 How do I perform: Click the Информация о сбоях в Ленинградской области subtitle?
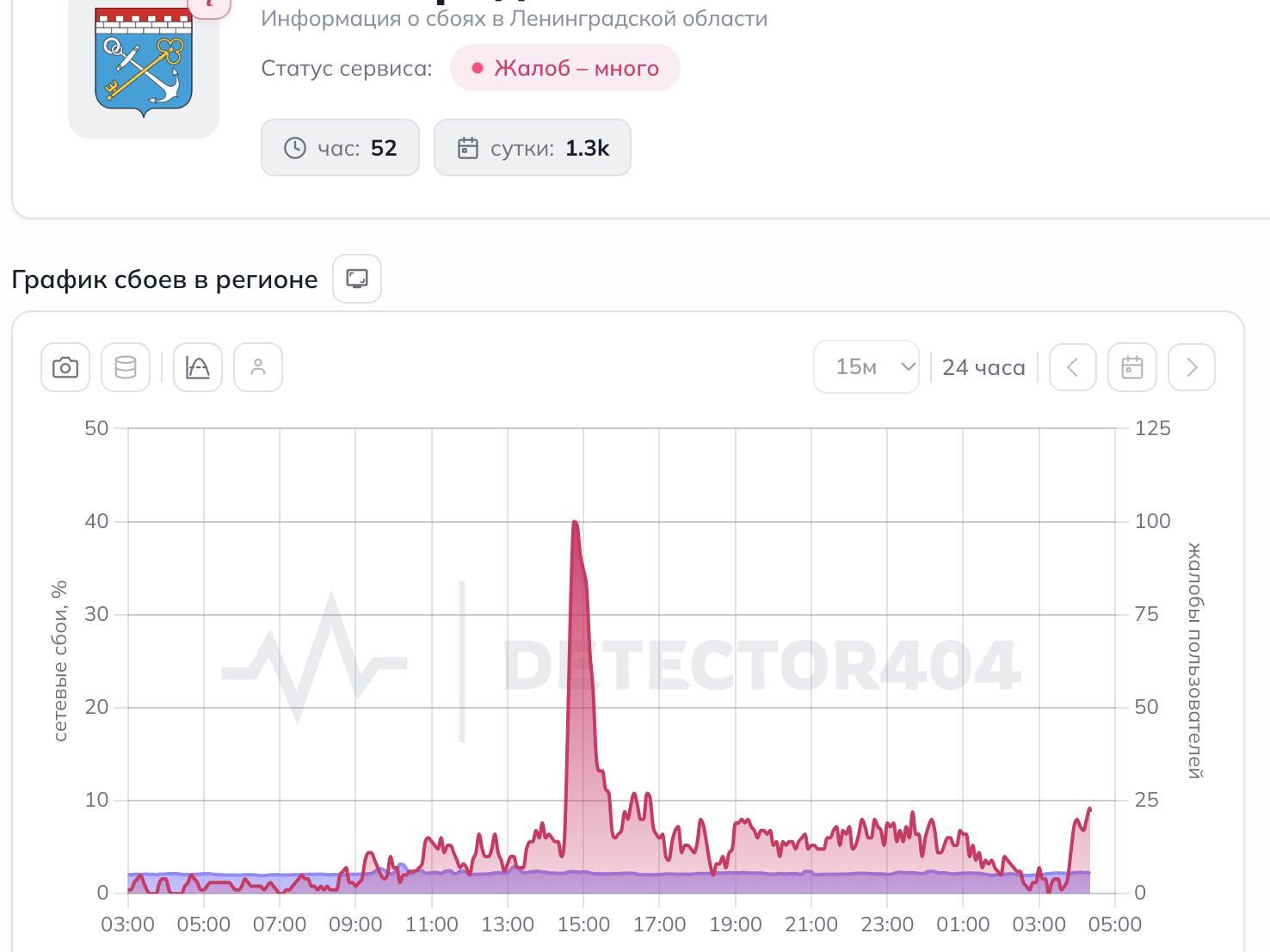pos(515,18)
